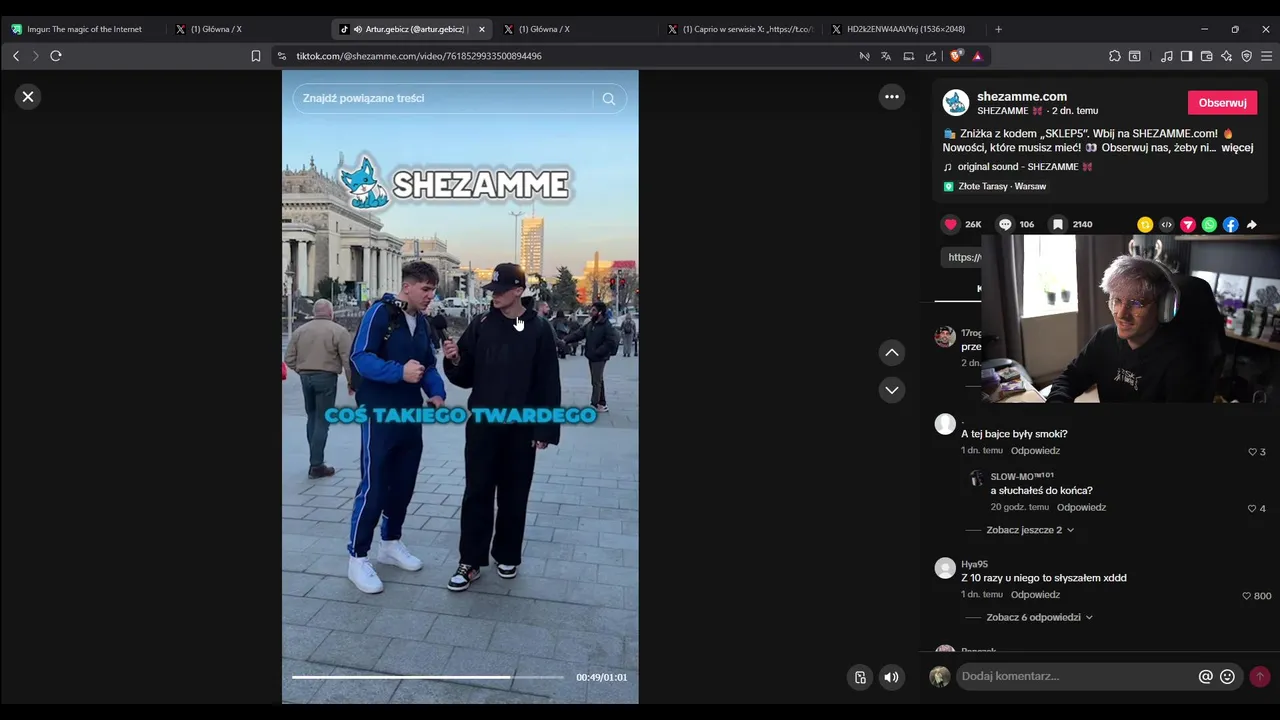Open the Leo AI sparkle icon
Viewport: 1280px width, 720px height.
(1226, 56)
